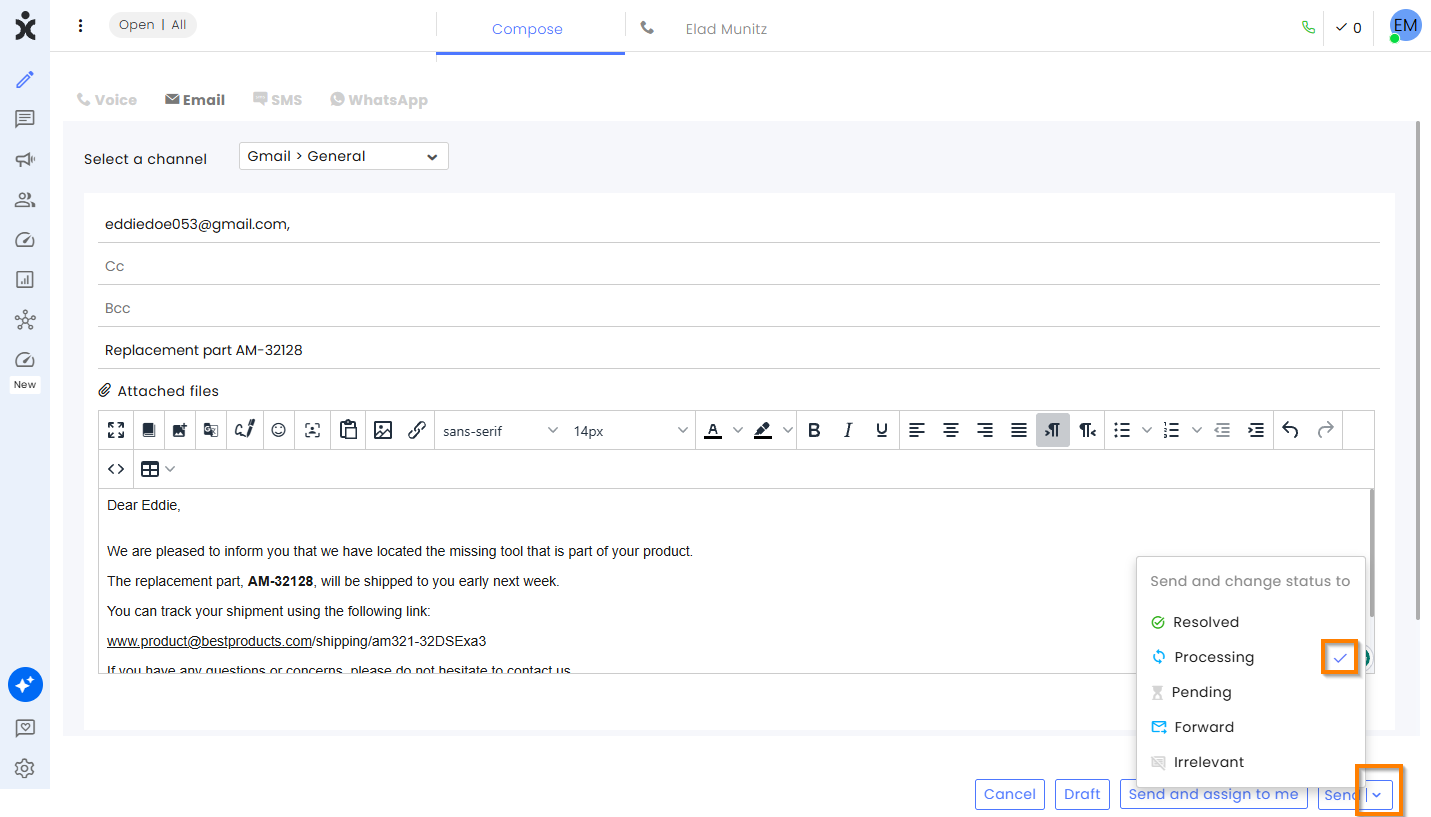Open the emoji picker
This screenshot has width=1431, height=817.
(279, 430)
